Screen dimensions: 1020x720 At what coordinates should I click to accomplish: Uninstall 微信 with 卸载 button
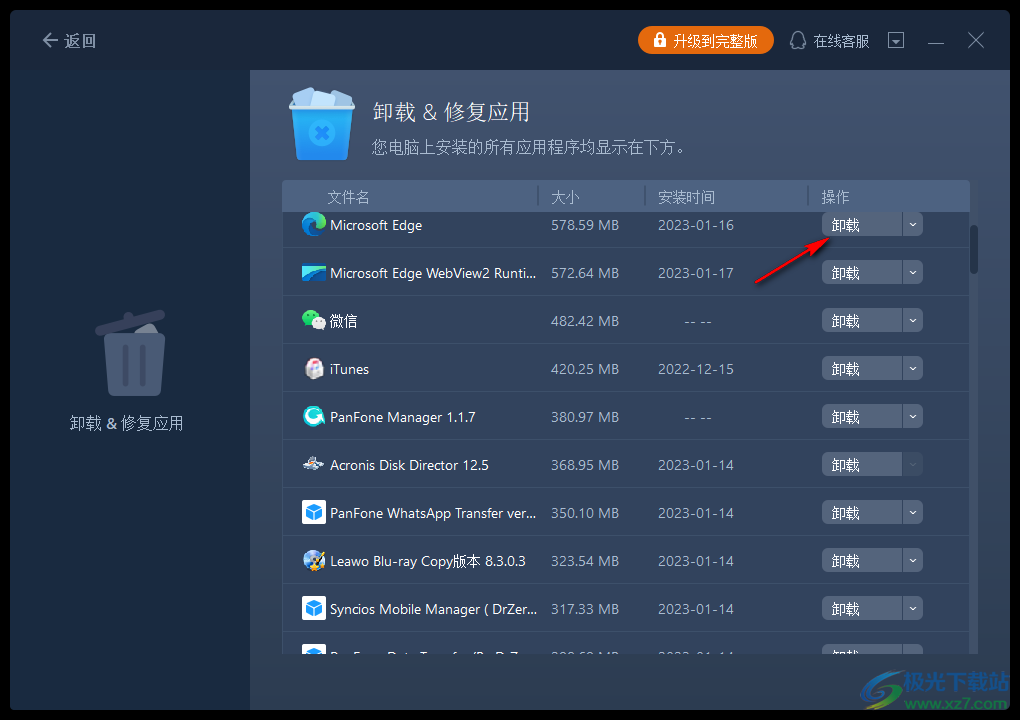pyautogui.click(x=862, y=321)
